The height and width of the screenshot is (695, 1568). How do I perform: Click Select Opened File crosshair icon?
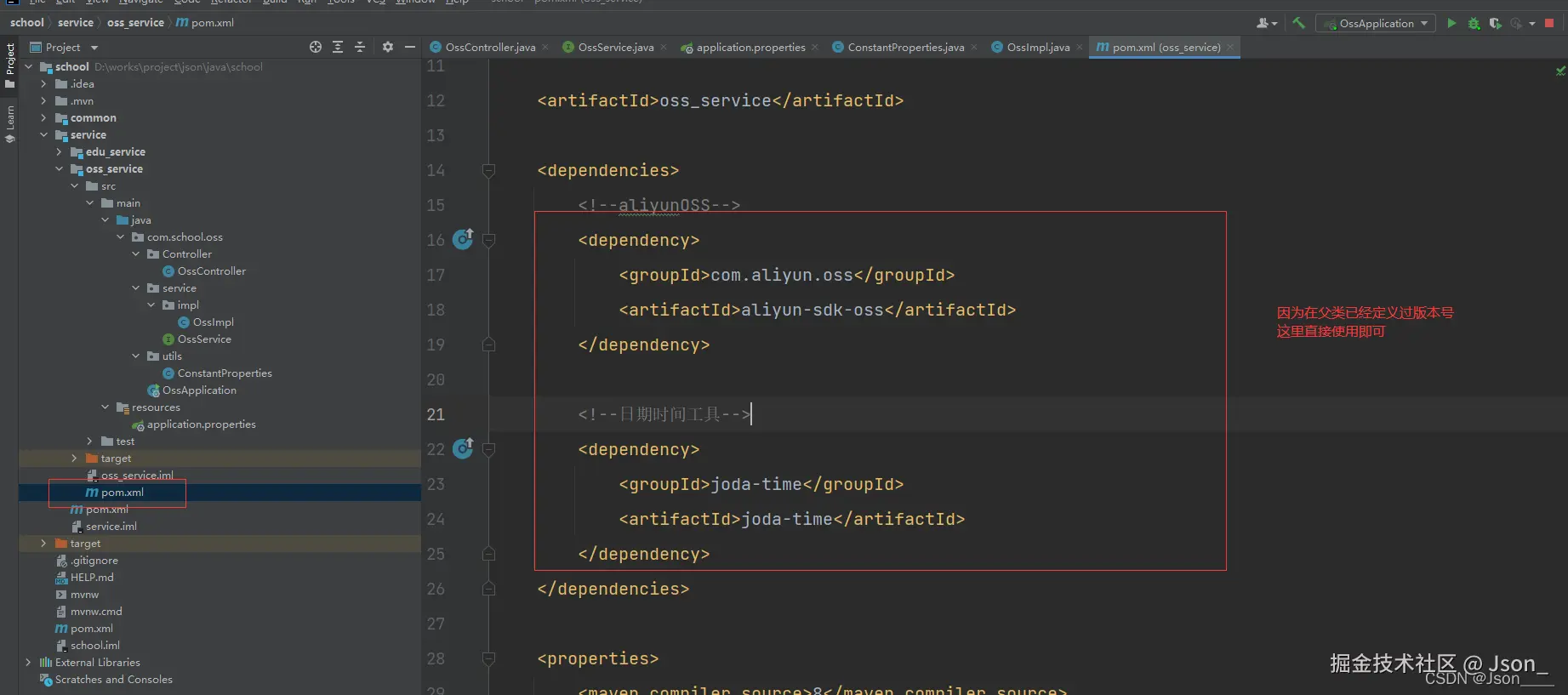click(316, 47)
